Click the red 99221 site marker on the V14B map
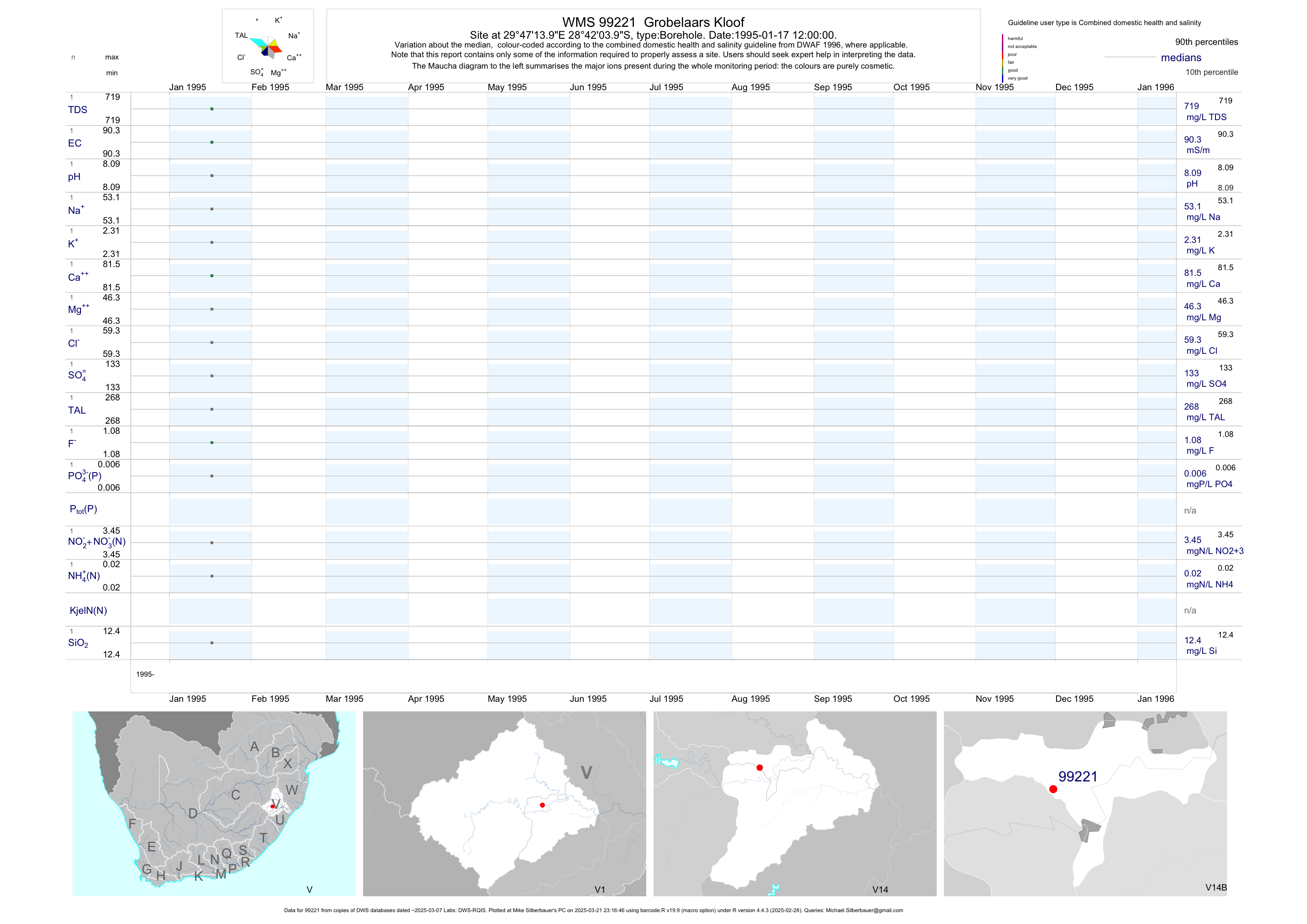The width and height of the screenshot is (1307, 924). [x=1053, y=789]
